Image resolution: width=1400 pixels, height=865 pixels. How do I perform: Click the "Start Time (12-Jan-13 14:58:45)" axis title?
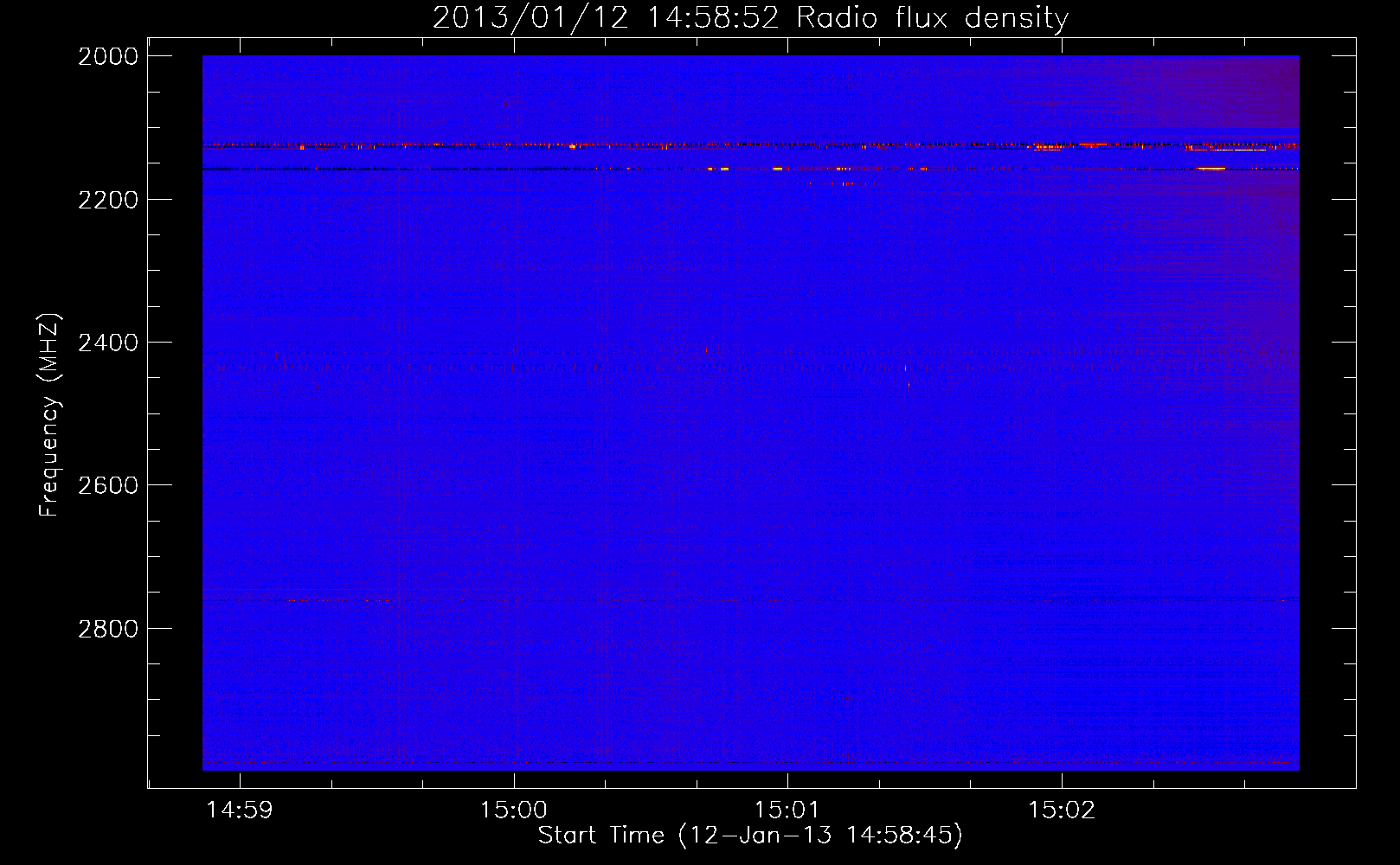(750, 836)
